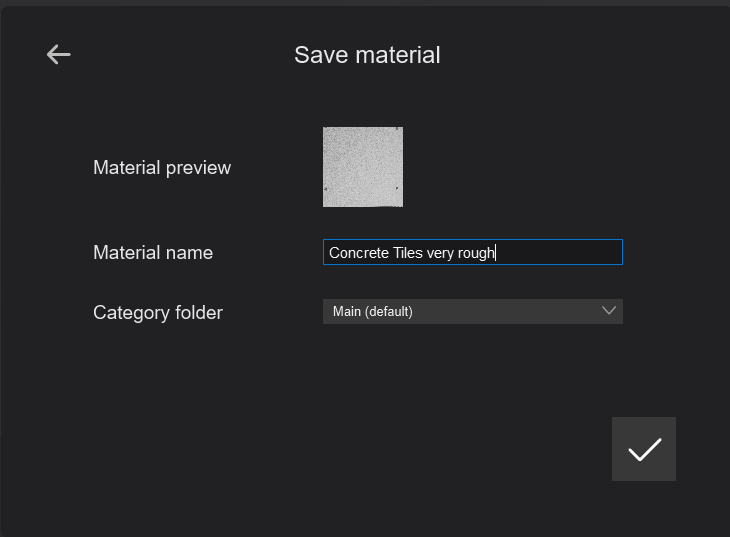Click the word 'very' in material name

[441, 253]
